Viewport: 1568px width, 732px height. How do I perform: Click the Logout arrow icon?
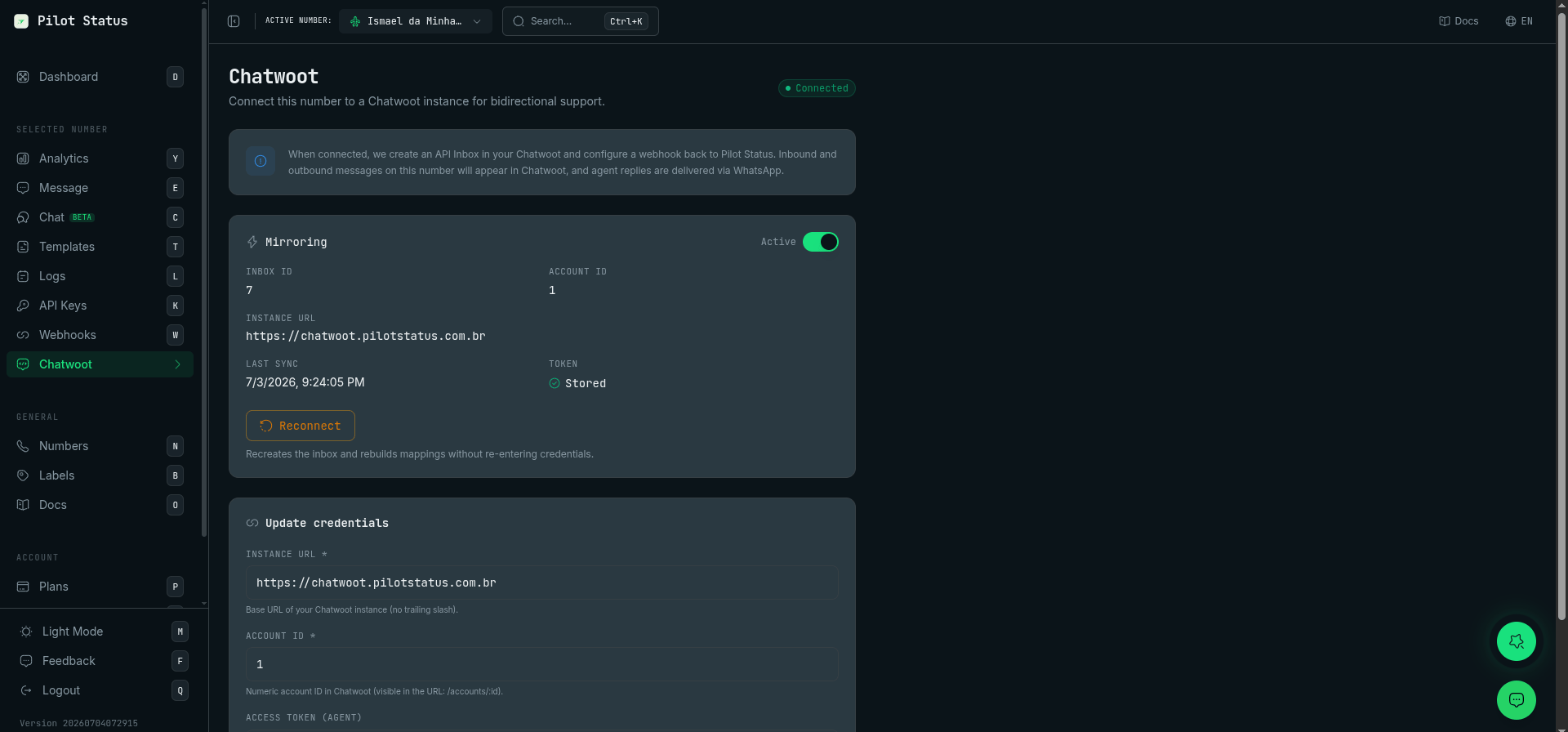pyautogui.click(x=26, y=690)
